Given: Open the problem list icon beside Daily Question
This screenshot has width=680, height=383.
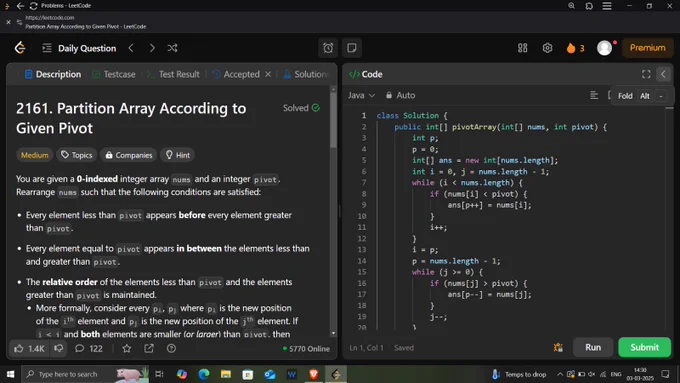Looking at the screenshot, I should pyautogui.click(x=47, y=48).
